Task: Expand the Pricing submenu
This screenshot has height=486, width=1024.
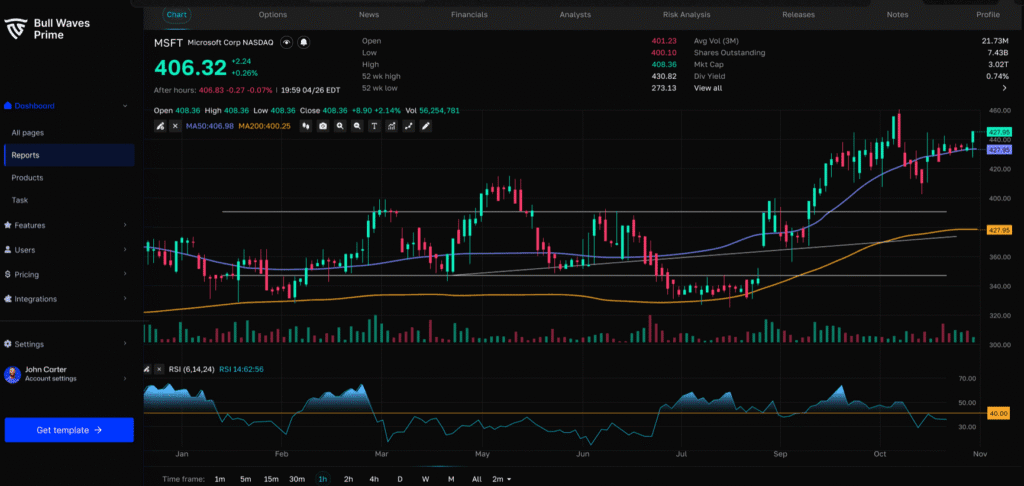Action: (125, 274)
